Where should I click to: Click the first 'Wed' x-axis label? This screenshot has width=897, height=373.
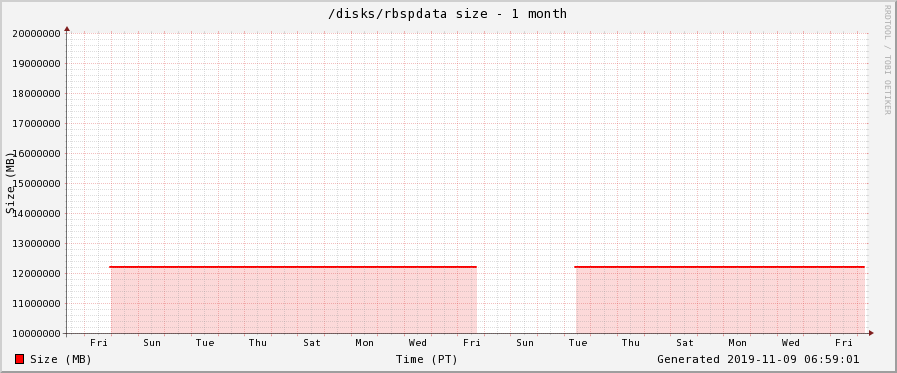pos(418,343)
